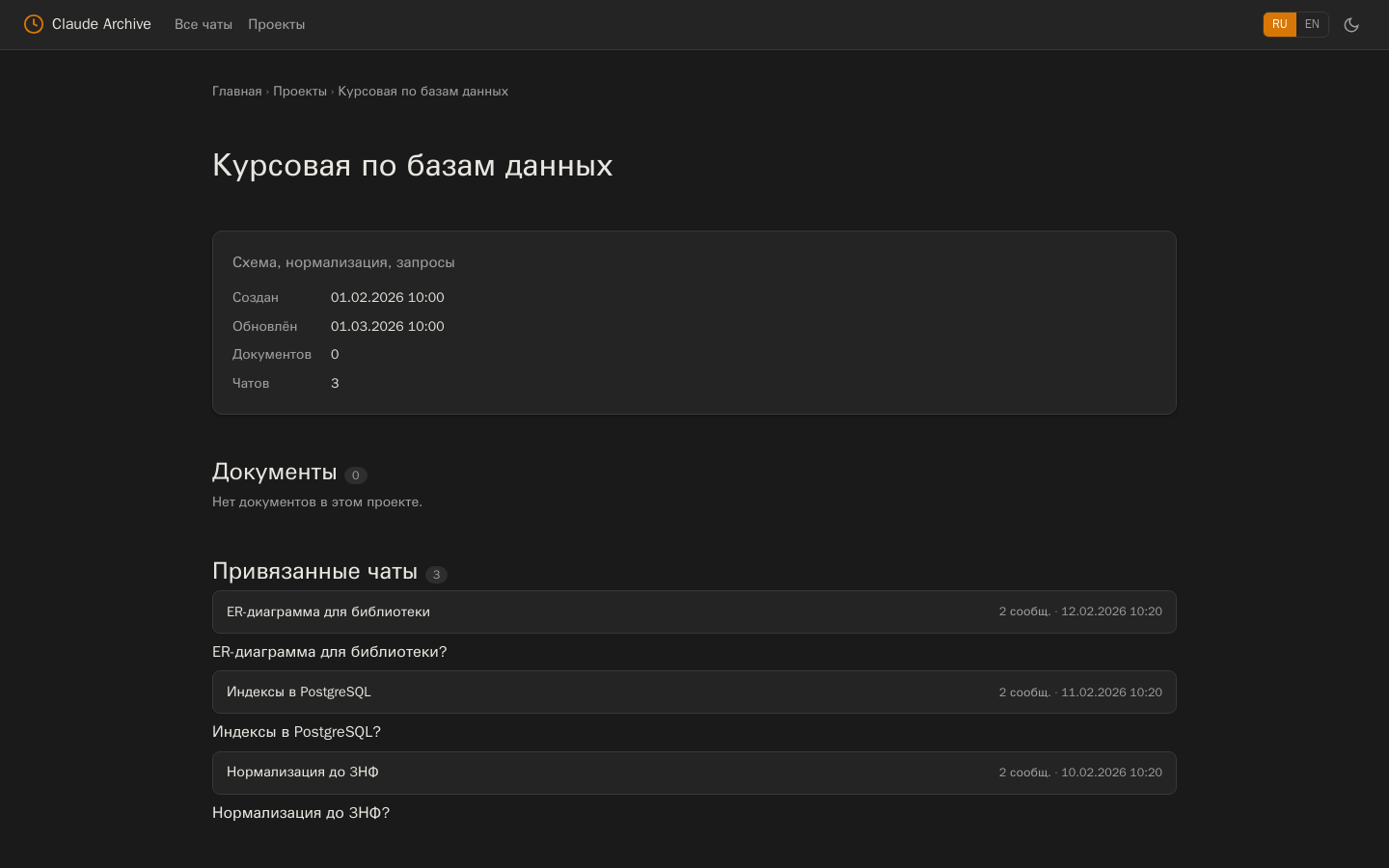Toggle dark mode with the moon icon
Screen dimensions: 1389x868
pyautogui.click(x=1351, y=24)
